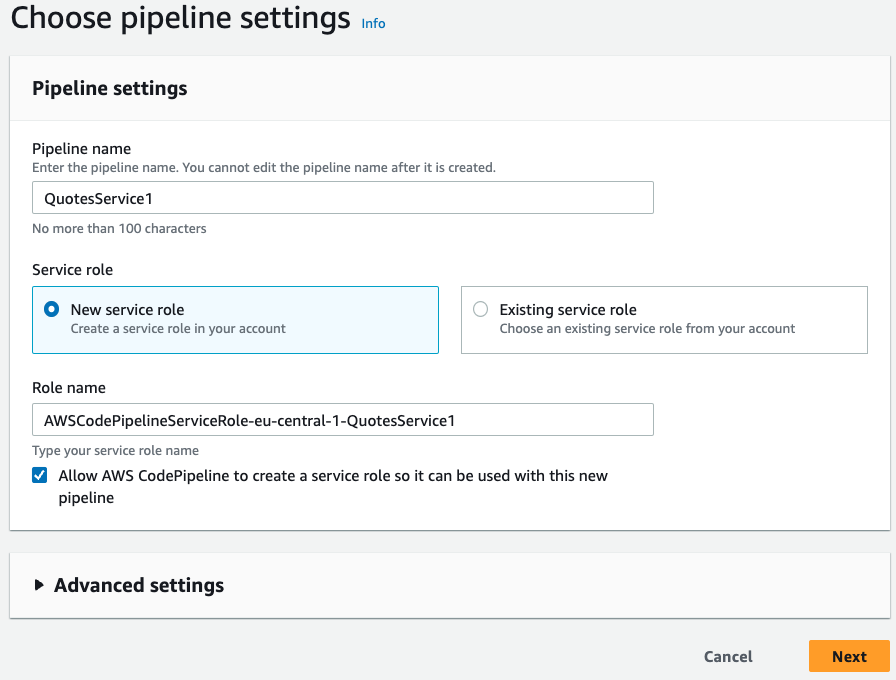This screenshot has width=896, height=680.
Task: Click the 'Choose pipeline settings' page heading
Action: click(x=181, y=18)
